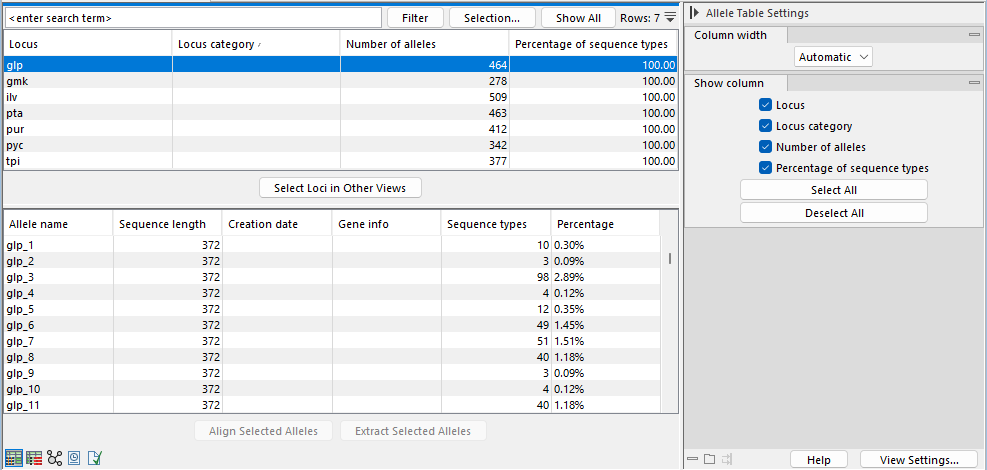This screenshot has height=470, width=987.
Task: Select the pur locus row
Action: click(341, 129)
